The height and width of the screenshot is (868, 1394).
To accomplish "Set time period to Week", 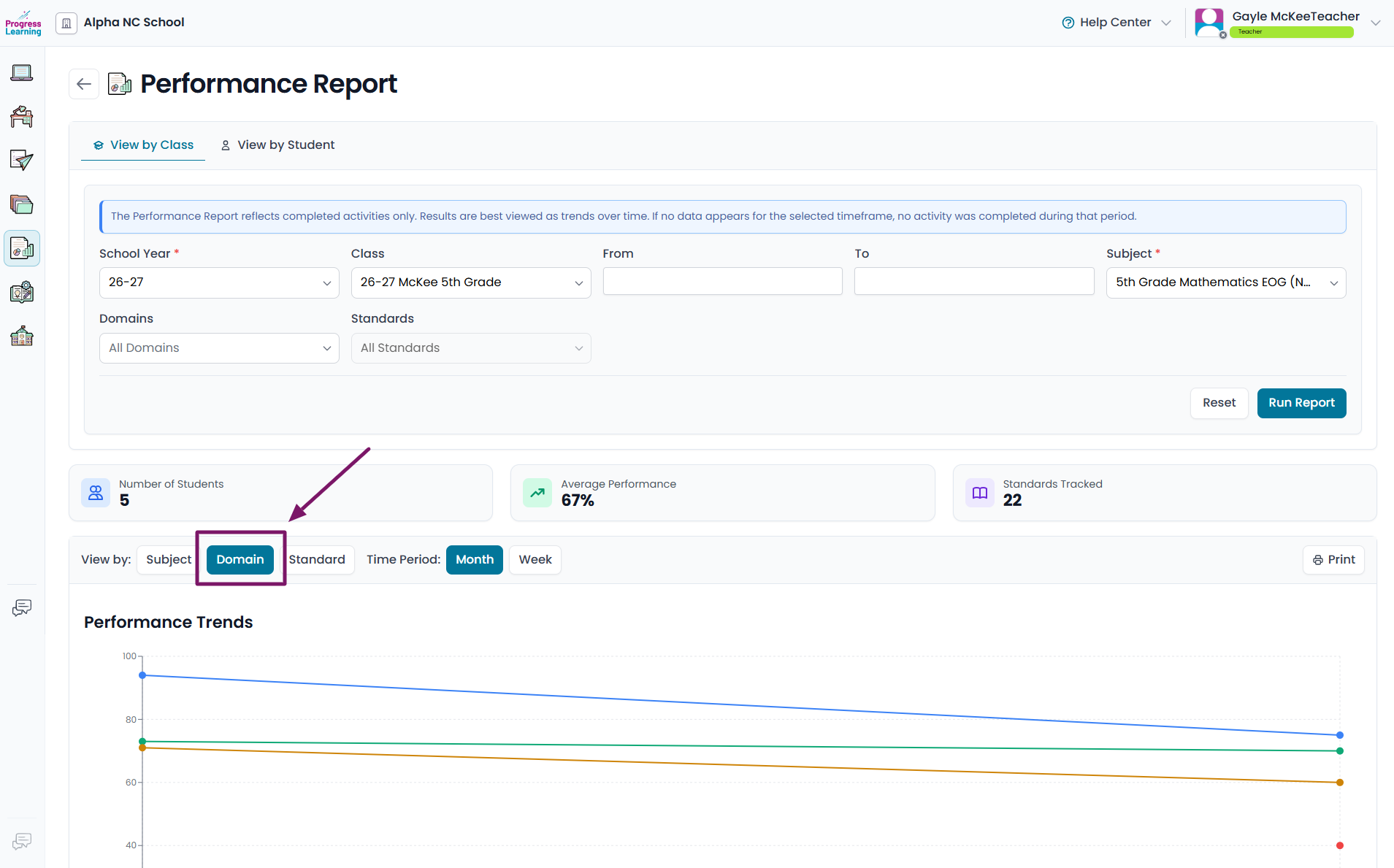I will click(x=535, y=560).
